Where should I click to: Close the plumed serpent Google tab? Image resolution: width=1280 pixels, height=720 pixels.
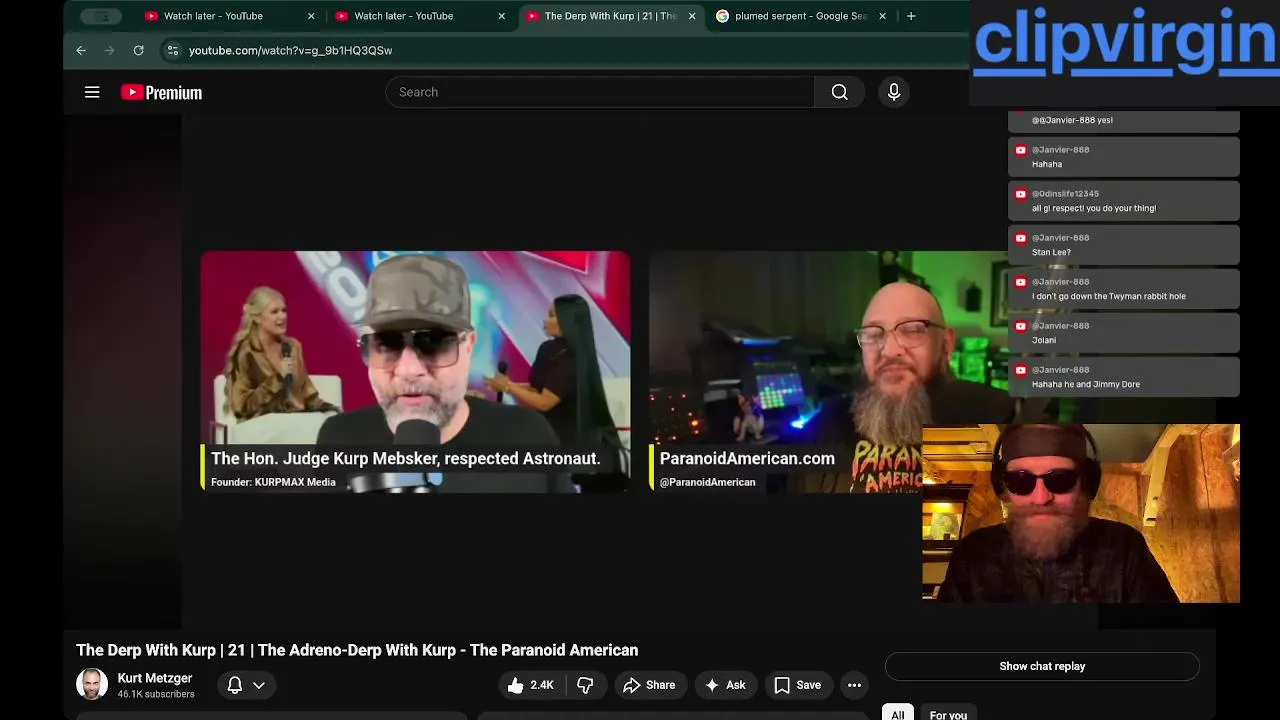(882, 16)
